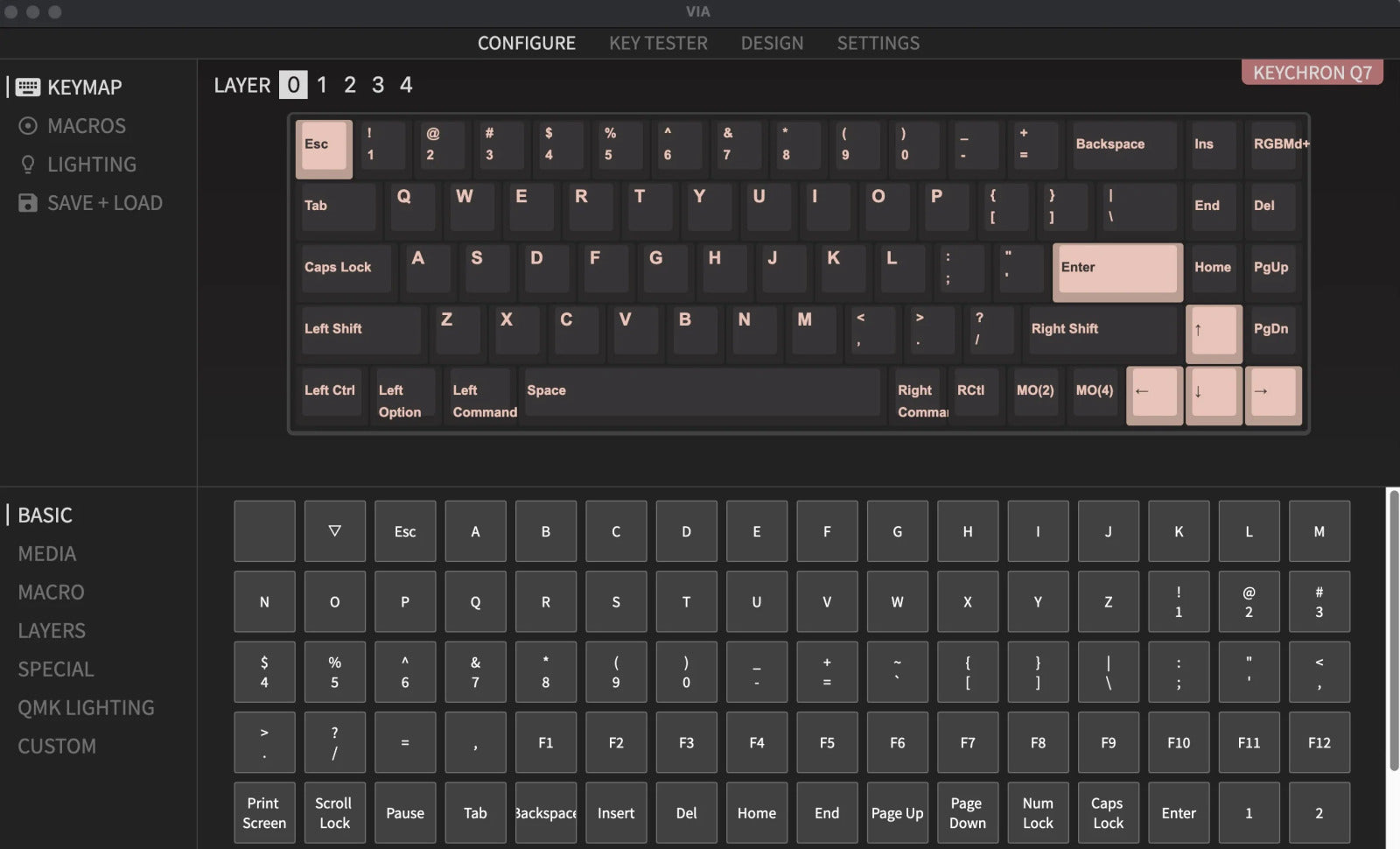Switch to the Key Tester tab
The image size is (1400, 849).
(x=658, y=43)
